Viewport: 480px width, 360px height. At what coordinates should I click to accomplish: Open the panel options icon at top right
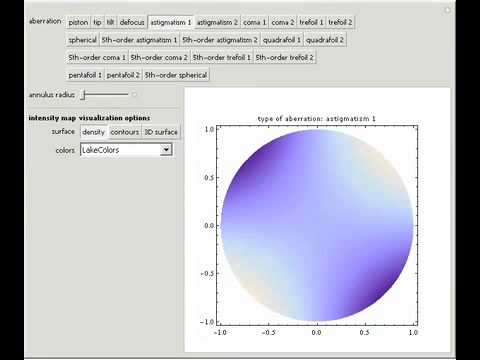pos(448,10)
